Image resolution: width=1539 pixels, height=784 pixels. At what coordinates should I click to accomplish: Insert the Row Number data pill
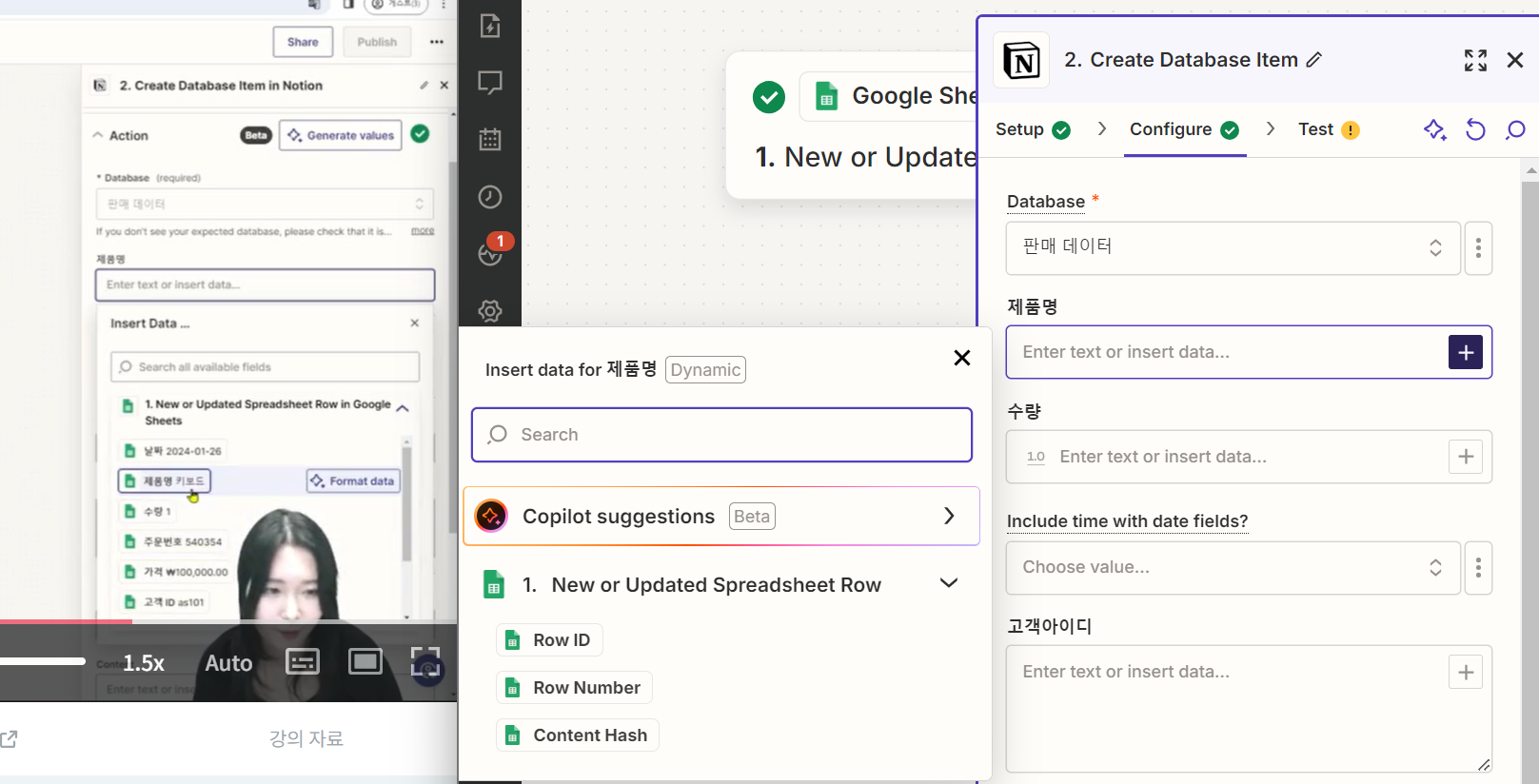(x=574, y=688)
